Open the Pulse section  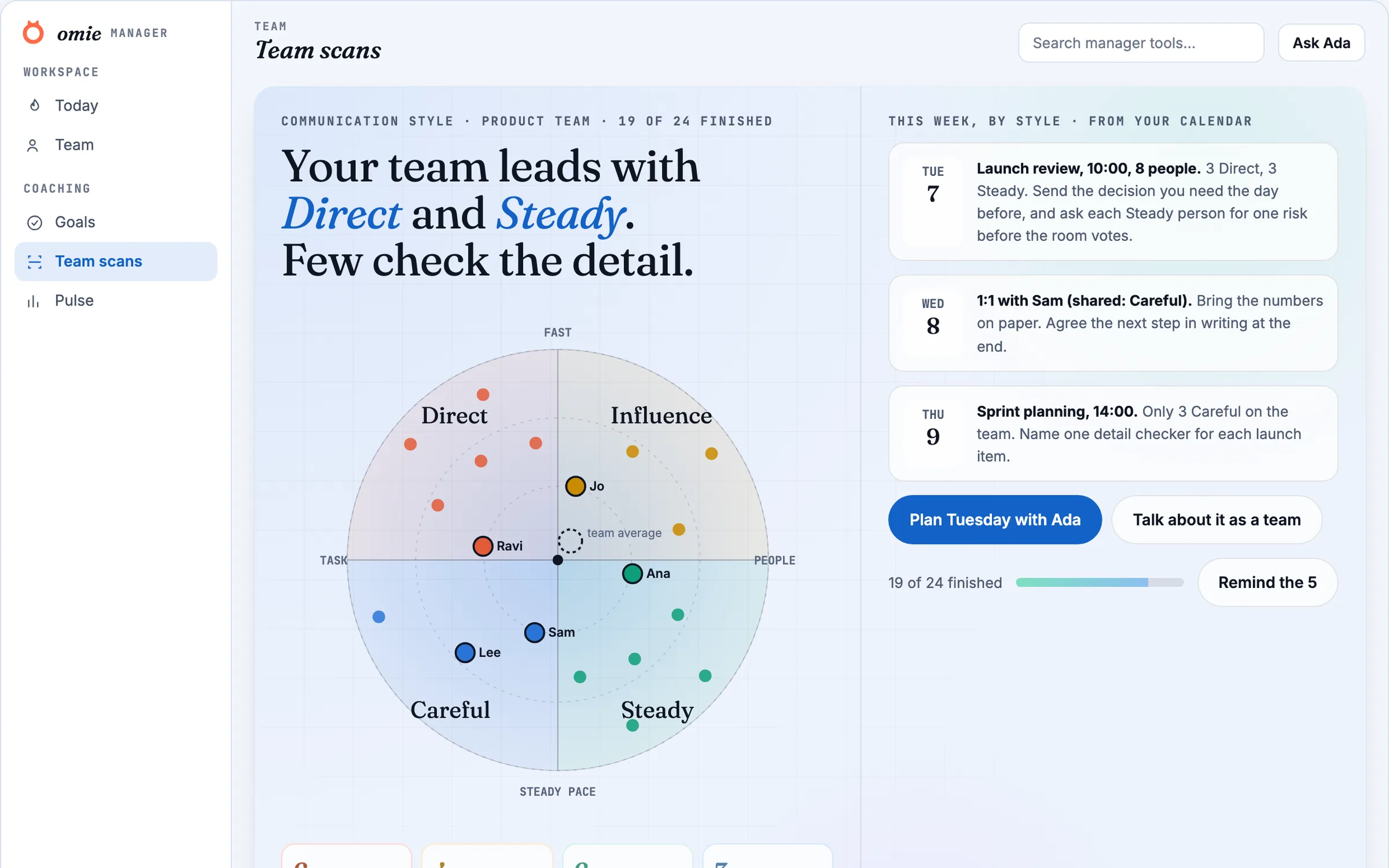(x=116, y=300)
